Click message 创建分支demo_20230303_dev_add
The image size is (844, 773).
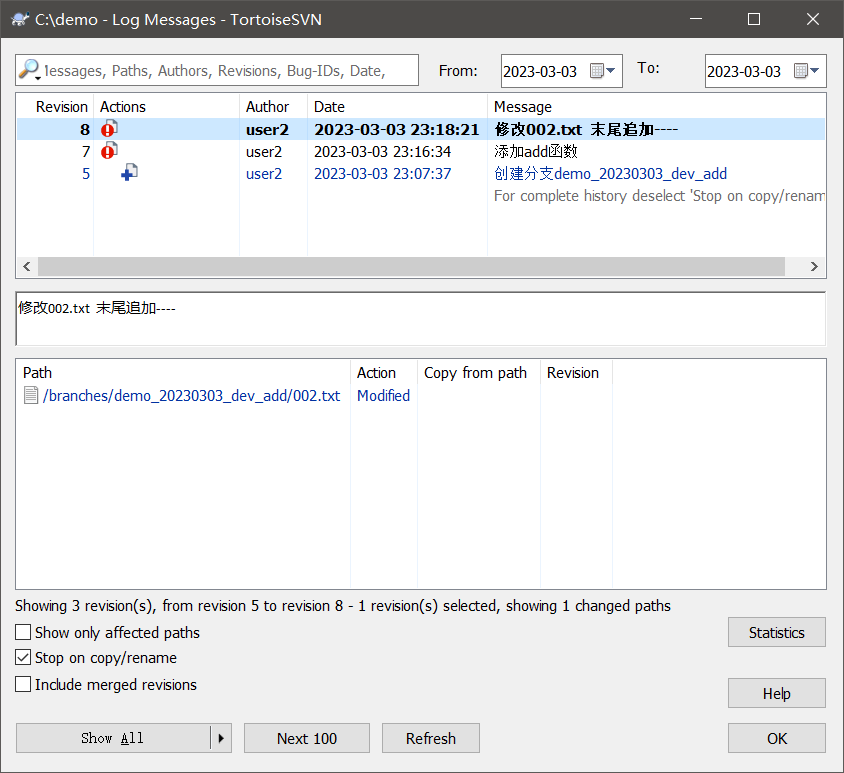coord(610,173)
